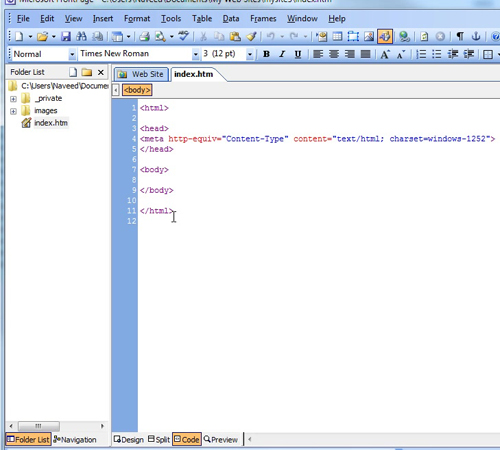Toggle Show All paragraph marks icon

click(460, 36)
